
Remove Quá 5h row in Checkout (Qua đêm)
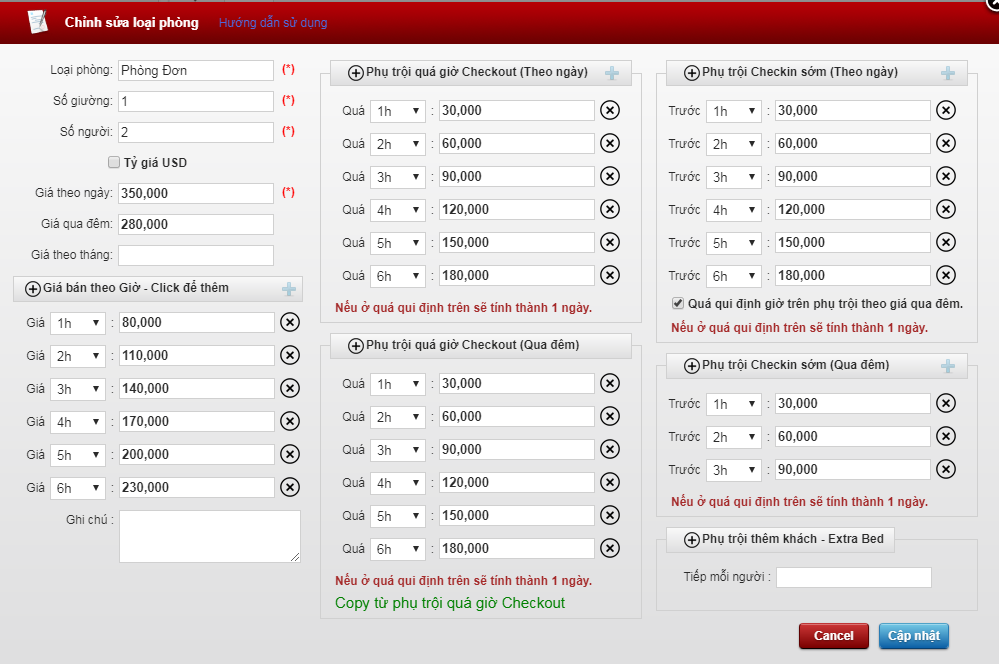click(x=610, y=516)
